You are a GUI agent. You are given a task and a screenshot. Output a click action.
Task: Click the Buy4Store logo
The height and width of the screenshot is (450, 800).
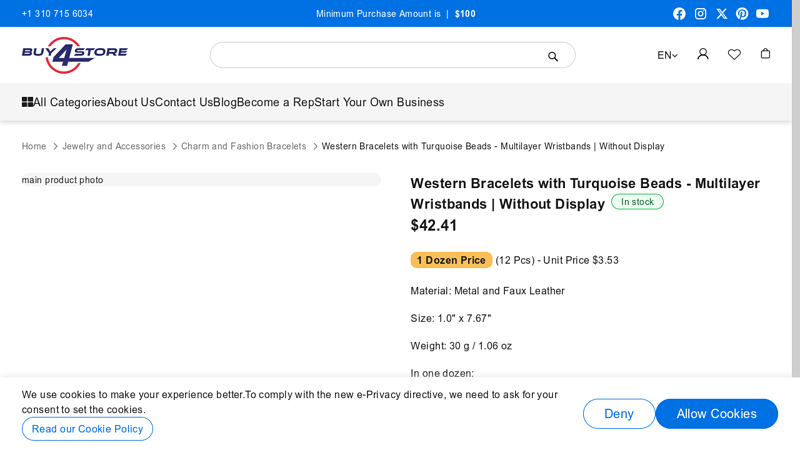(x=75, y=55)
